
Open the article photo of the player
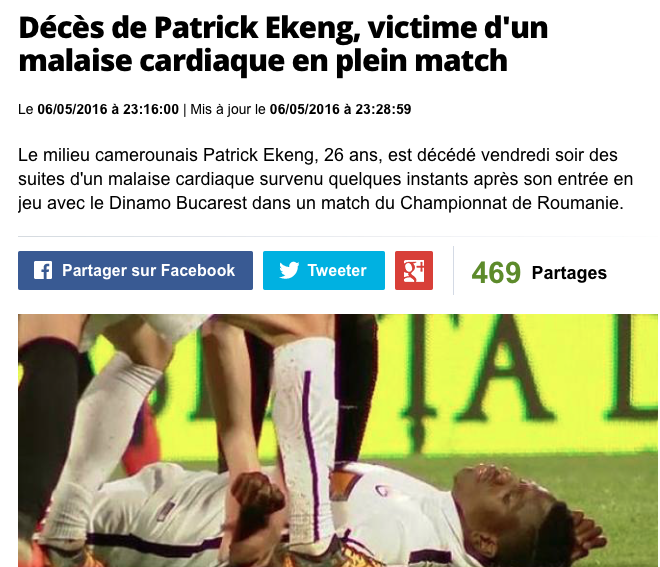click(x=338, y=440)
